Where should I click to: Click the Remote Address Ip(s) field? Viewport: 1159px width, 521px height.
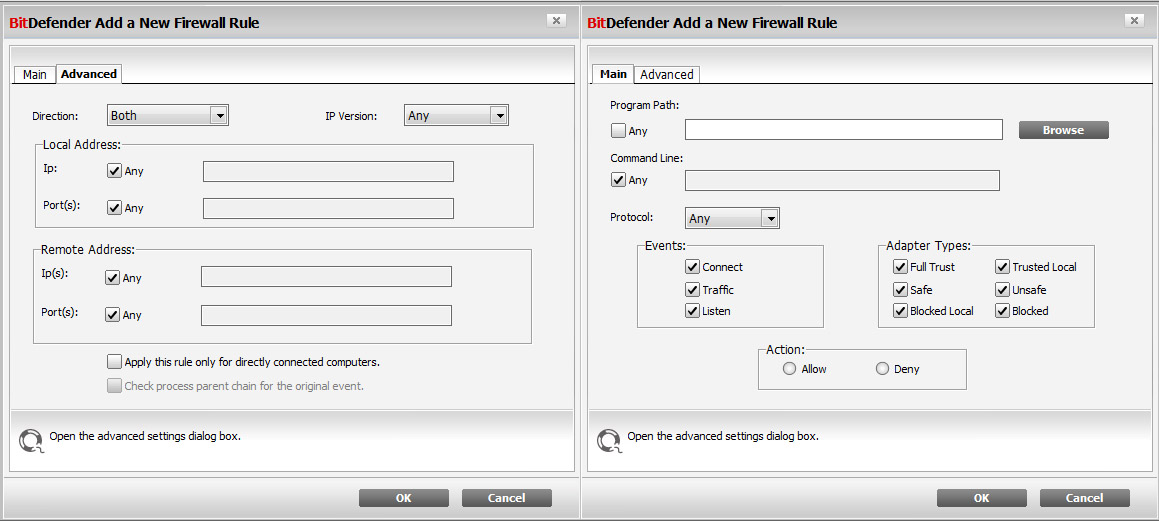[326, 276]
